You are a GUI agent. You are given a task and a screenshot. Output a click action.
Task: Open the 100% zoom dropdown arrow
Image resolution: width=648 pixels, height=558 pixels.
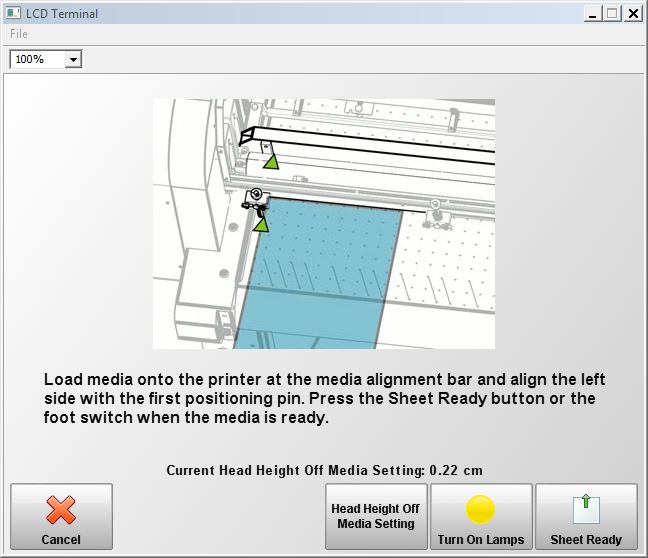[x=73, y=59]
